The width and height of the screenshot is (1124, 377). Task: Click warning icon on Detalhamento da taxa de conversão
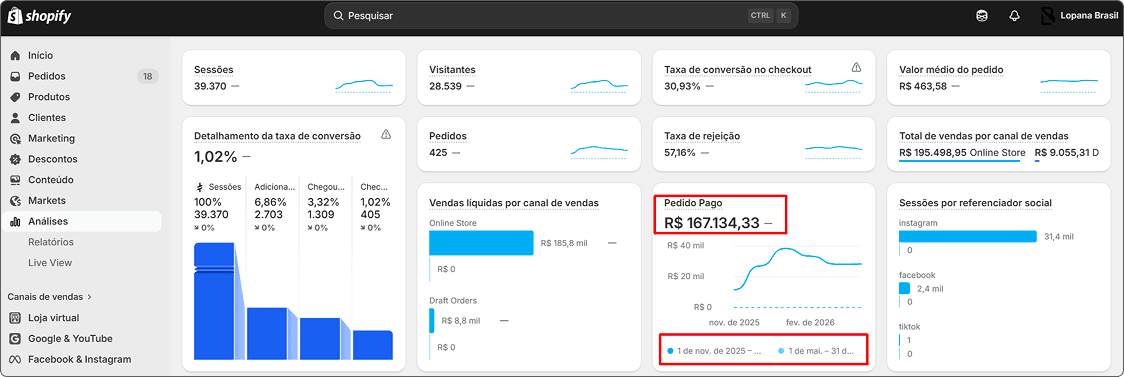[386, 133]
